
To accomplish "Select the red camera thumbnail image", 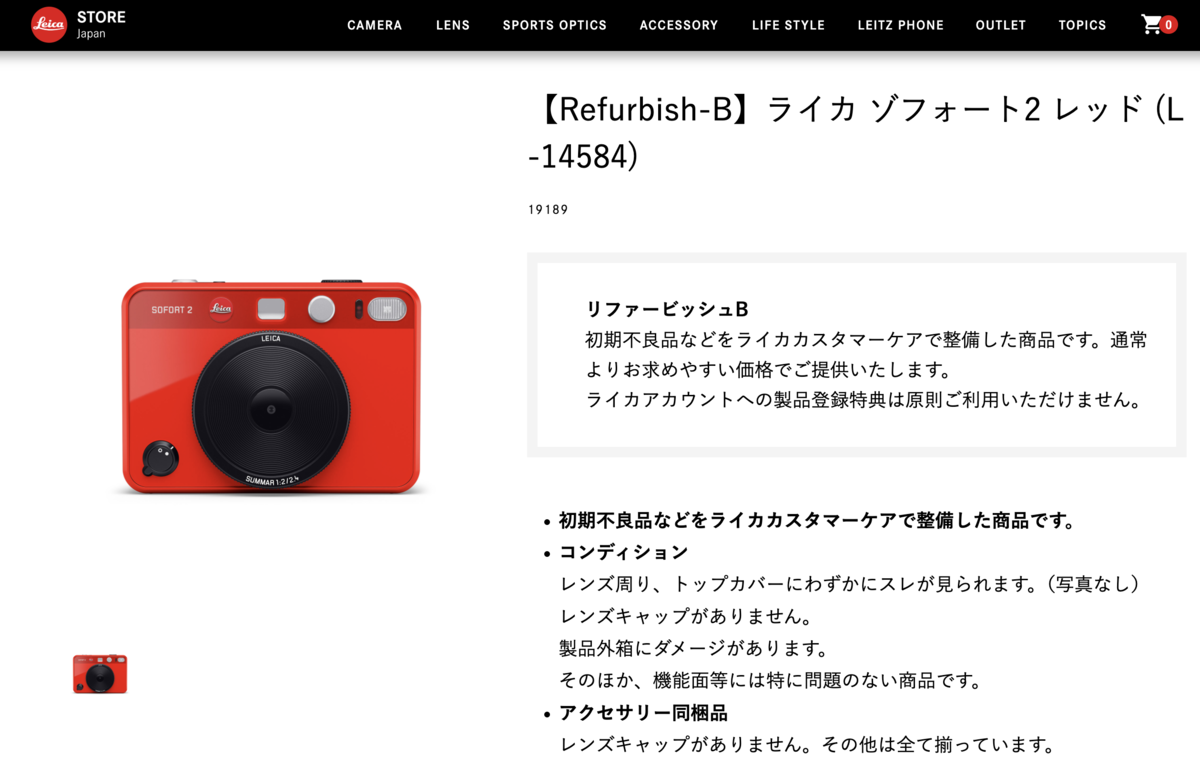I will 100,674.
